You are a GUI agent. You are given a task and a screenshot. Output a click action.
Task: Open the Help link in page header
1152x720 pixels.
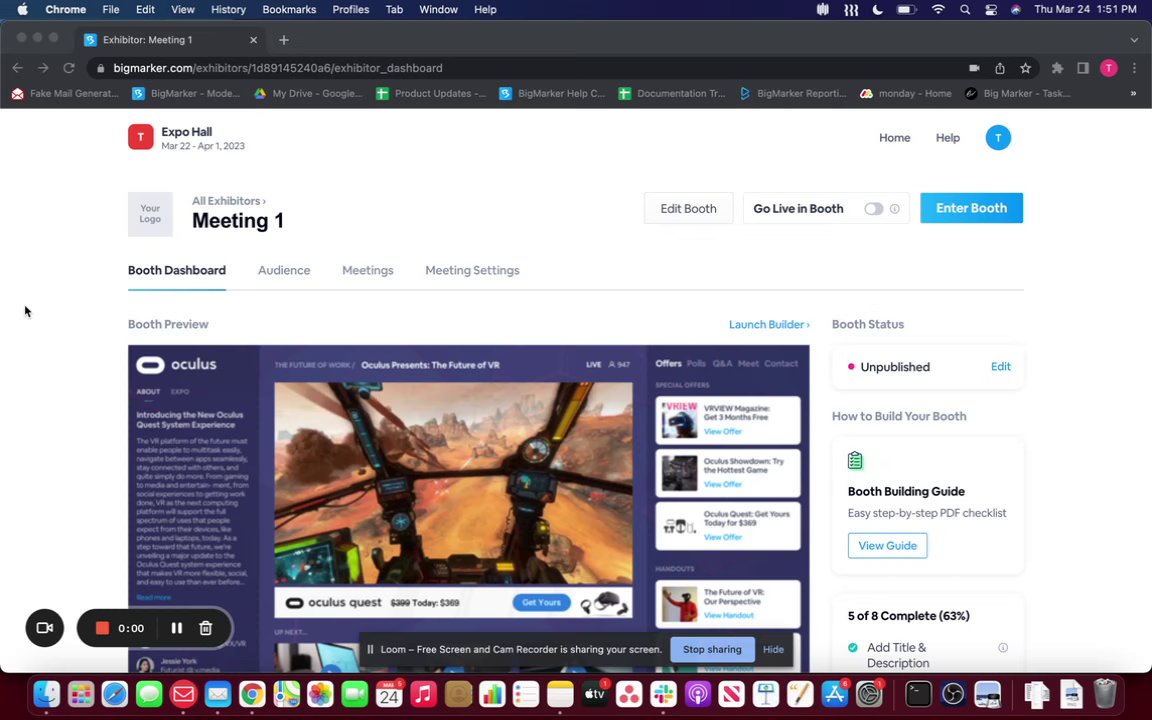(947, 137)
